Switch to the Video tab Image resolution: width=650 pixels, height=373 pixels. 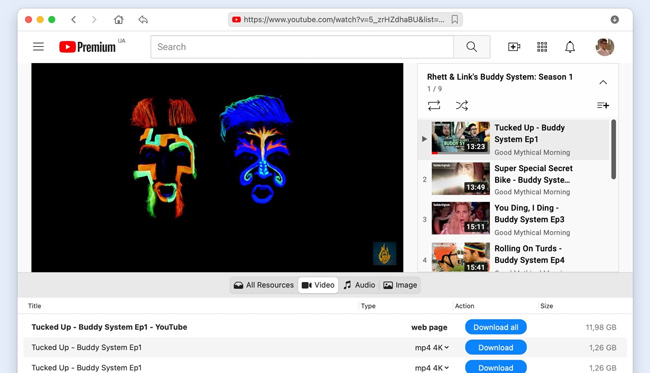pos(318,285)
